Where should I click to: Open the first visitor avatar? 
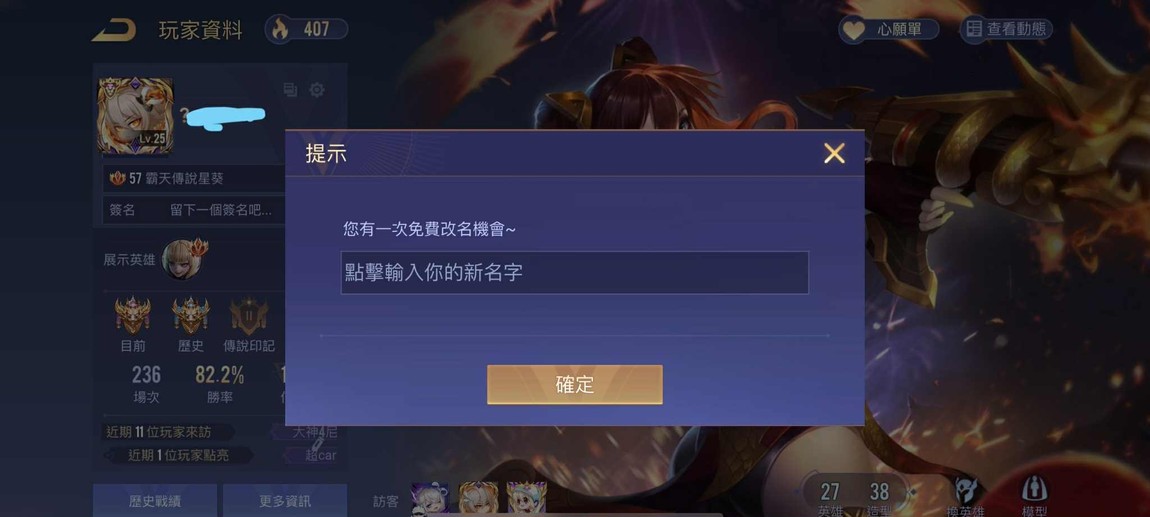pyautogui.click(x=430, y=498)
